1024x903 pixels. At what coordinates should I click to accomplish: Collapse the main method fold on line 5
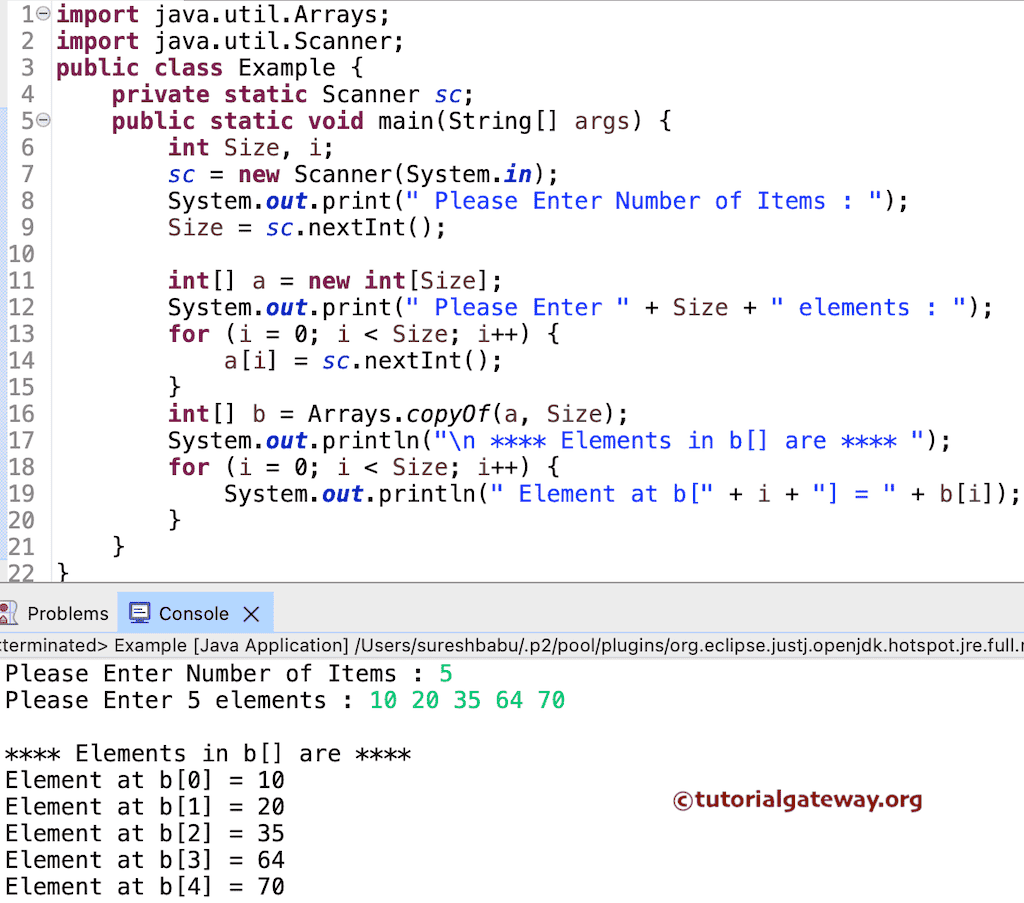(x=42, y=120)
